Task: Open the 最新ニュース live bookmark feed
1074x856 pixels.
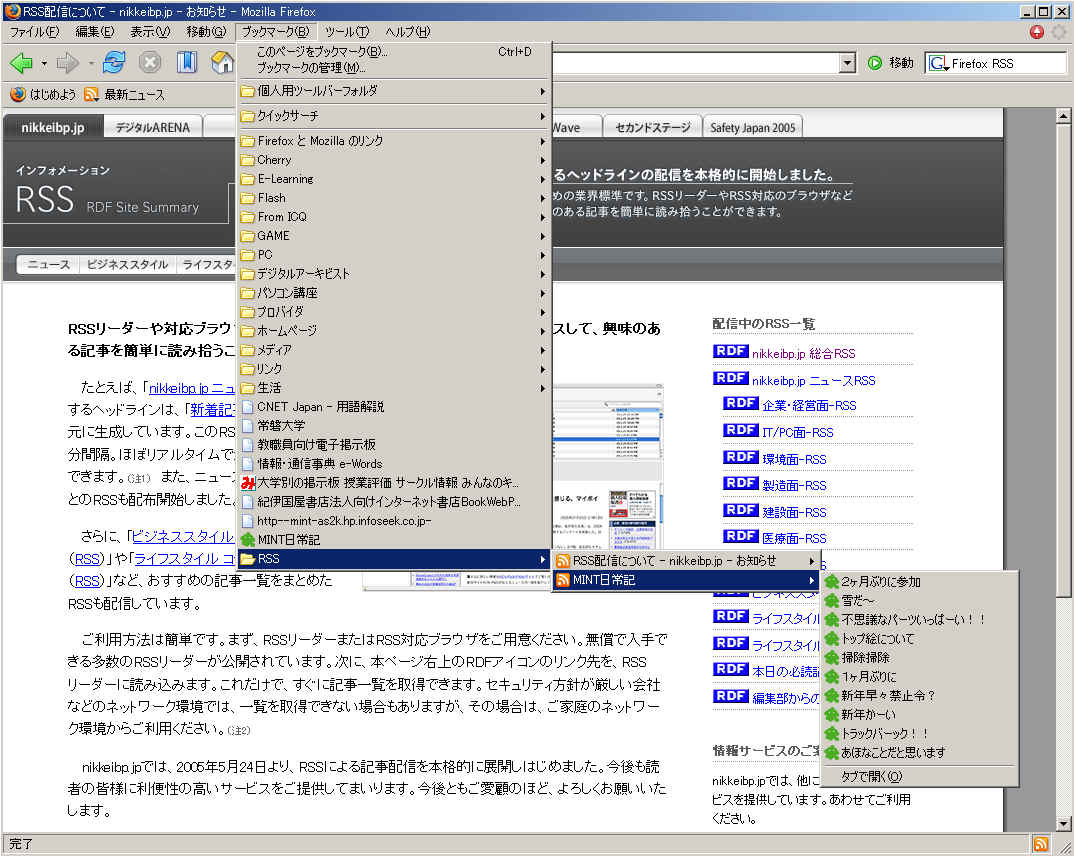Action: pos(124,95)
